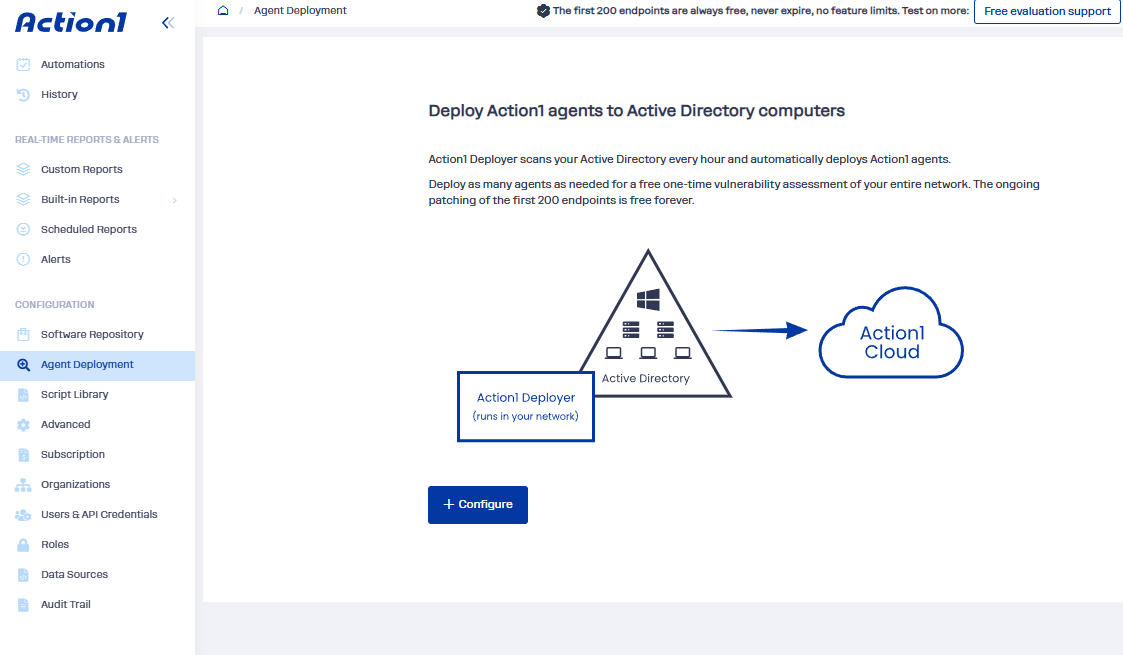Click the Scheduled Reports icon
This screenshot has height=655, width=1123.
[x=24, y=230]
